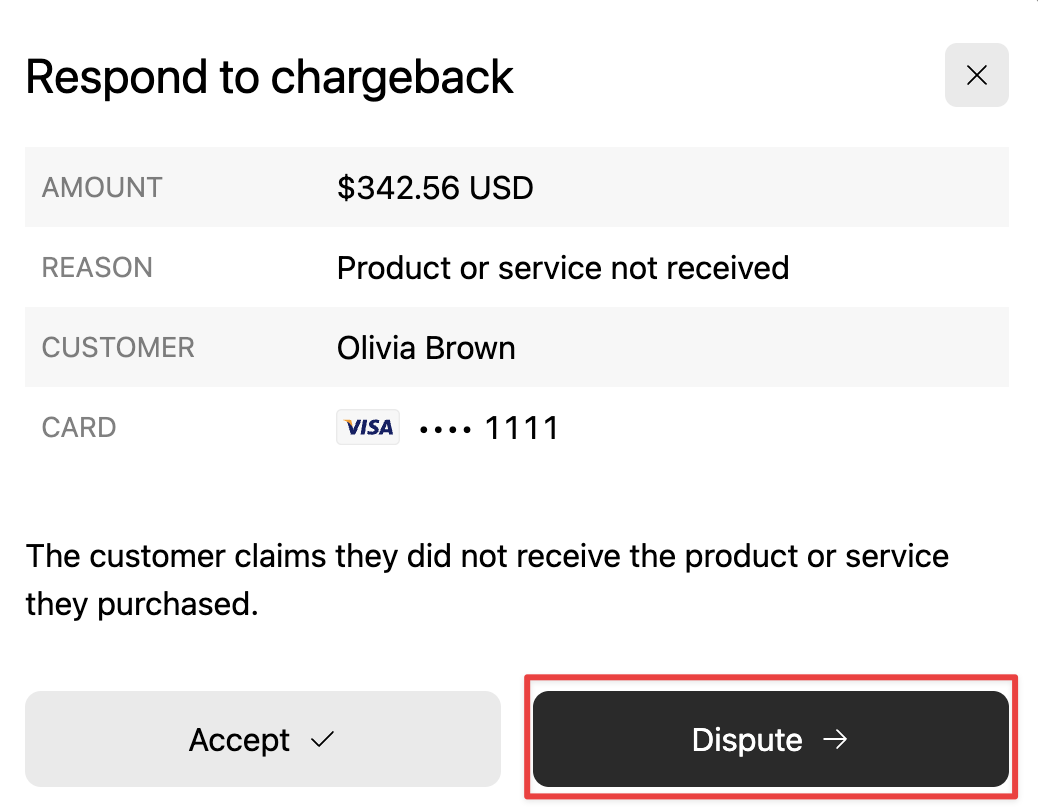Viewport: 1038px width, 812px height.
Task: Close the Respond to chargeback dialog
Action: pos(976,75)
